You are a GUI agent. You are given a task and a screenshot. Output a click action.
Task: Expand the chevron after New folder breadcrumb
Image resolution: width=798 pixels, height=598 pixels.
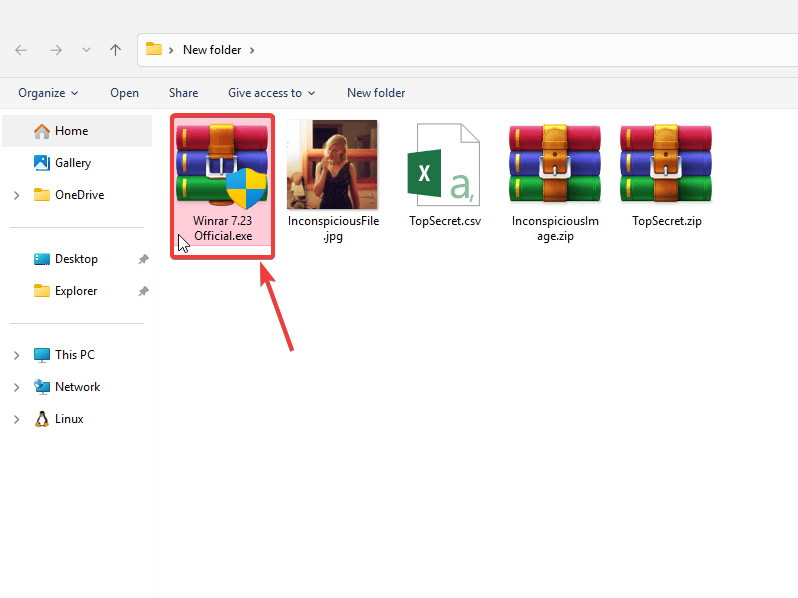coord(252,50)
